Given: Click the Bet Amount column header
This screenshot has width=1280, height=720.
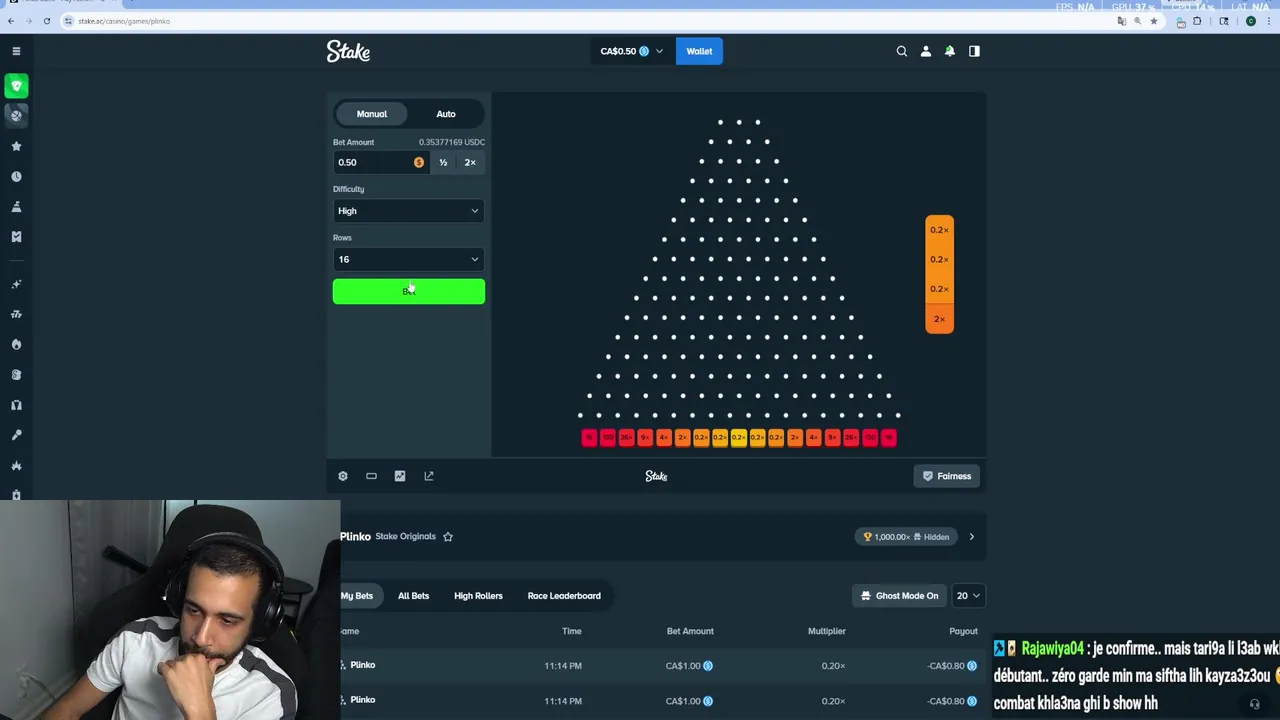Looking at the screenshot, I should coord(690,631).
